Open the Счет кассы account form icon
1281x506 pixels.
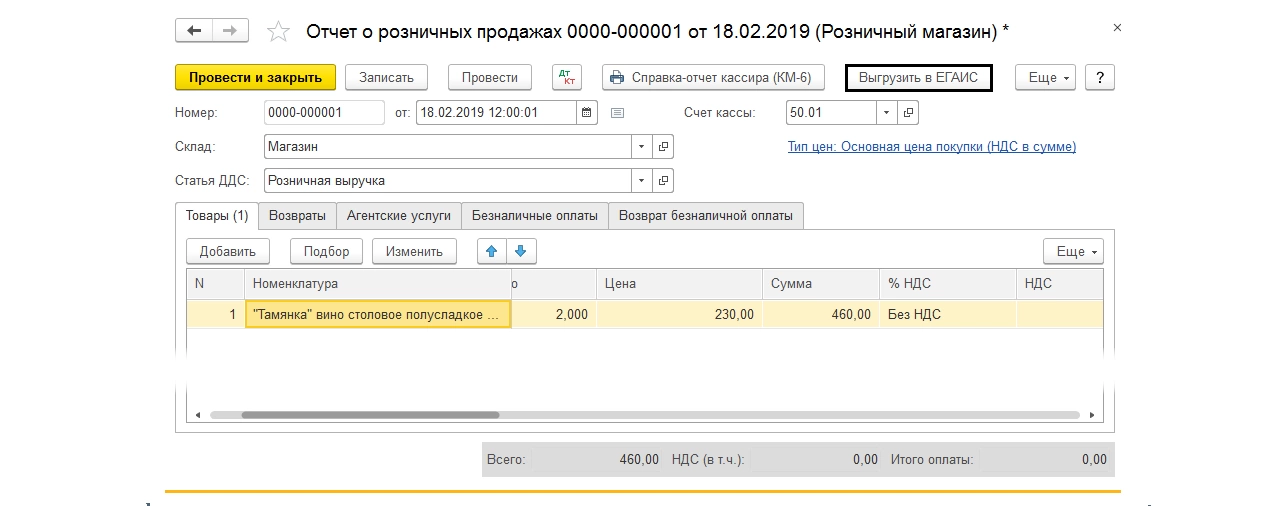click(908, 112)
